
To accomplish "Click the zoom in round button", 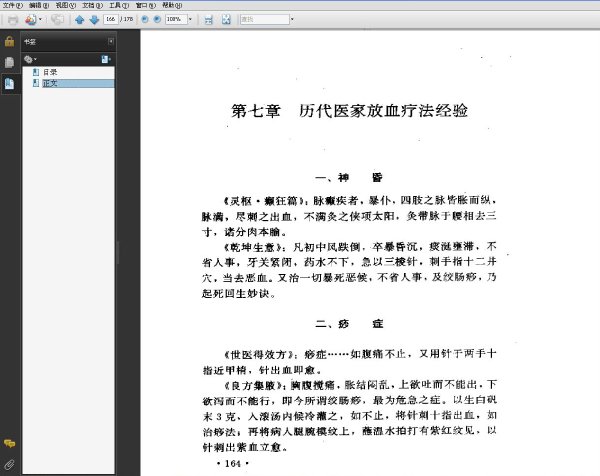I will coord(157,19).
